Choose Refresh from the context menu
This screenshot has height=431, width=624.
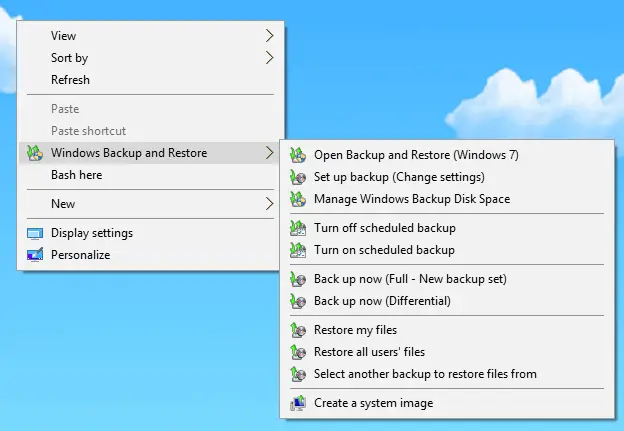[149, 80]
